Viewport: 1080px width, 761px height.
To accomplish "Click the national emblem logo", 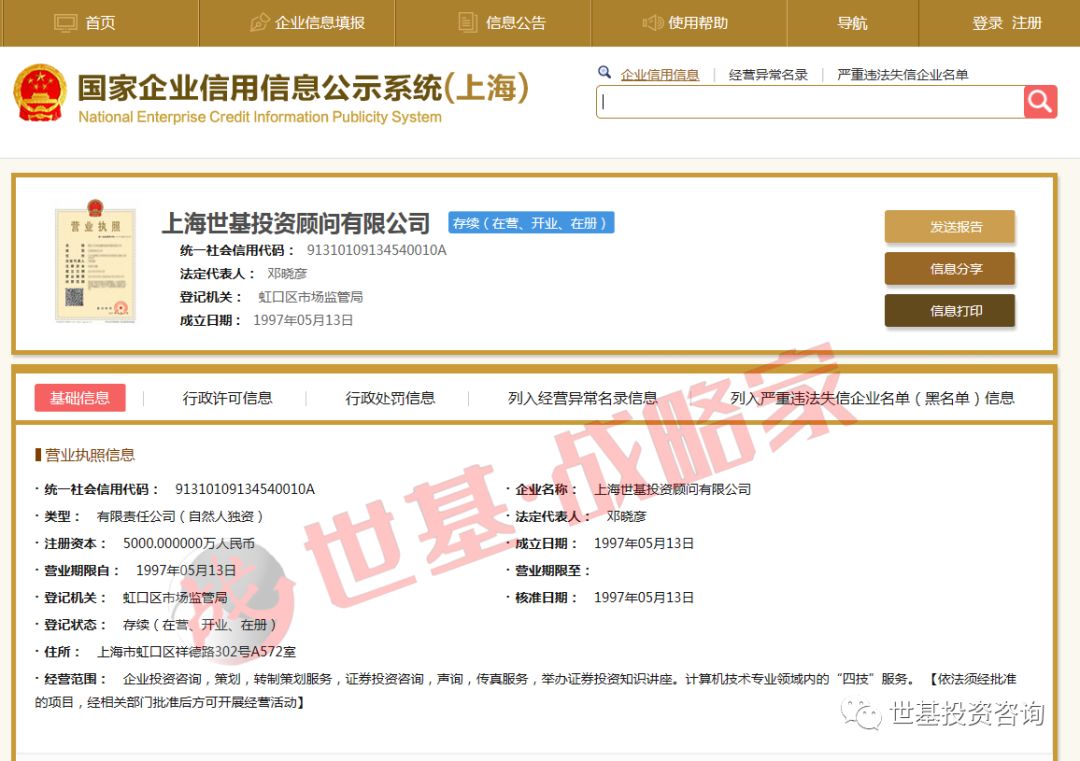I will pos(40,92).
